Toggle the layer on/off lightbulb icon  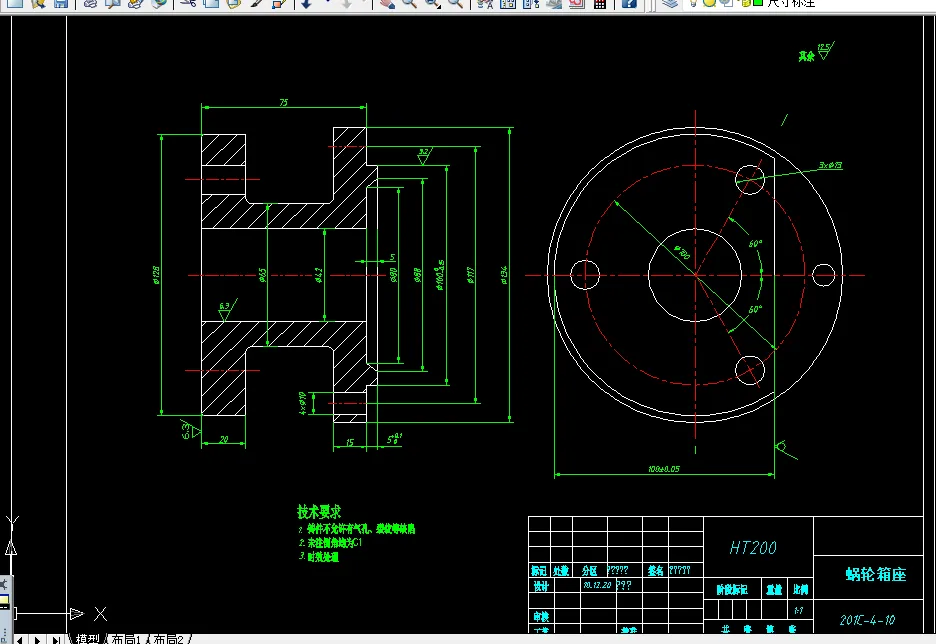click(692, 3)
